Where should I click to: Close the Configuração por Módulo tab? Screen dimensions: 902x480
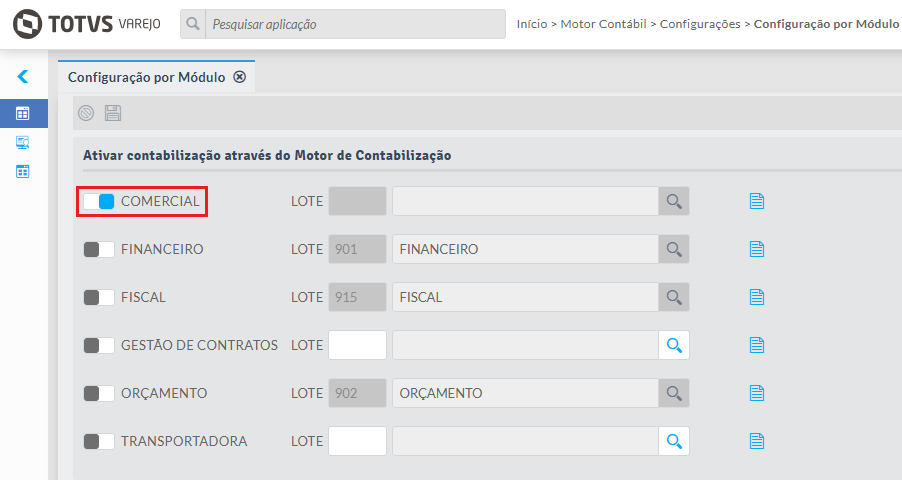tap(239, 77)
